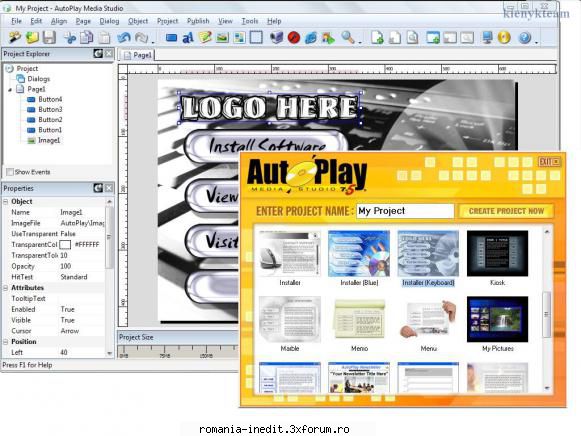Screen dimensions: 581x436
Task: Click the project name input field
Action: pyautogui.click(x=405, y=211)
